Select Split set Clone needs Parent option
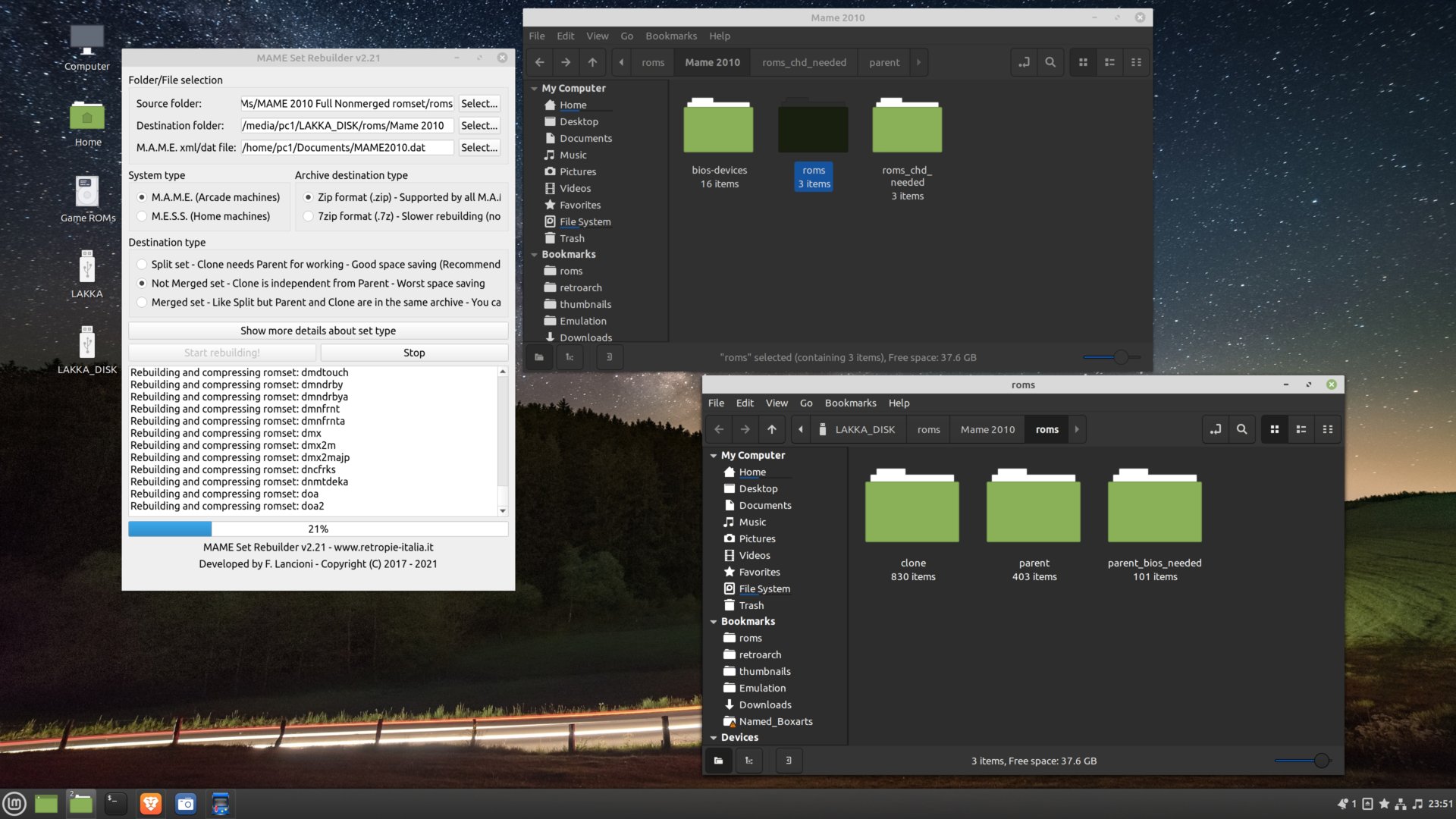Screen dimensions: 1456x819 pos(140,263)
